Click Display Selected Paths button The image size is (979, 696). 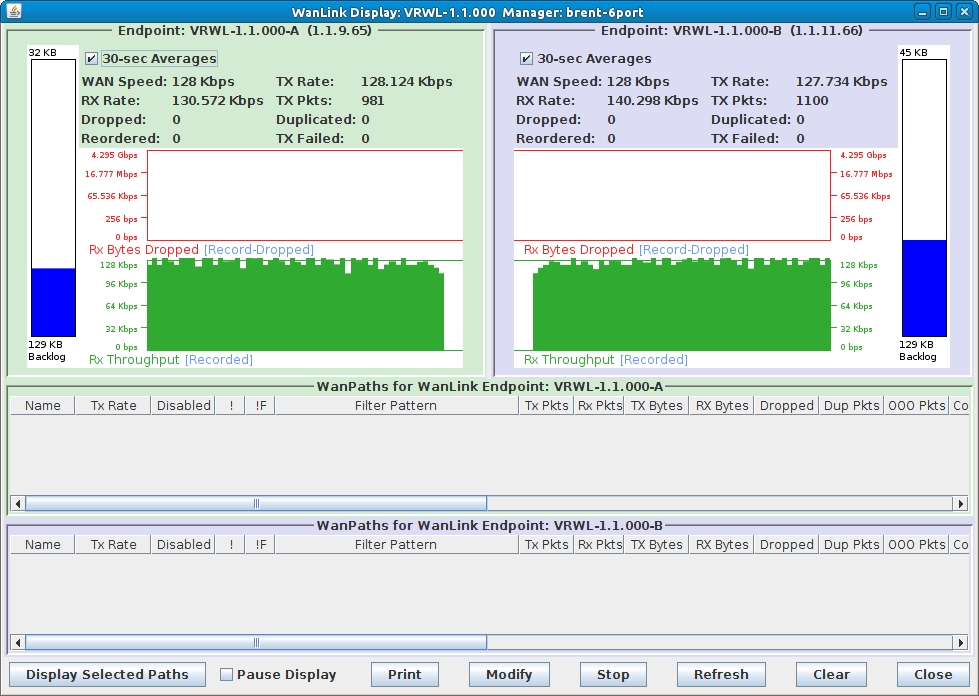click(x=107, y=674)
